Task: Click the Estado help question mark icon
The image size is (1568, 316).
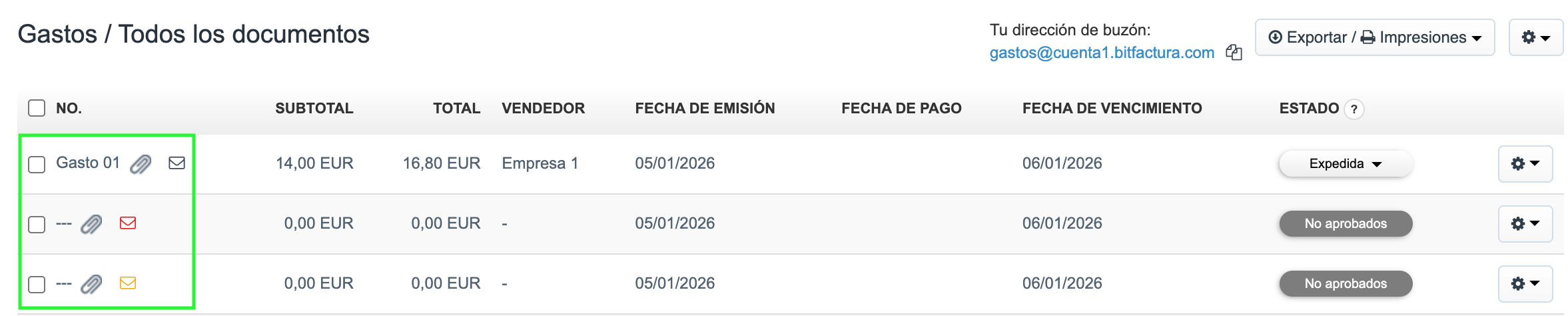Action: pos(1354,109)
